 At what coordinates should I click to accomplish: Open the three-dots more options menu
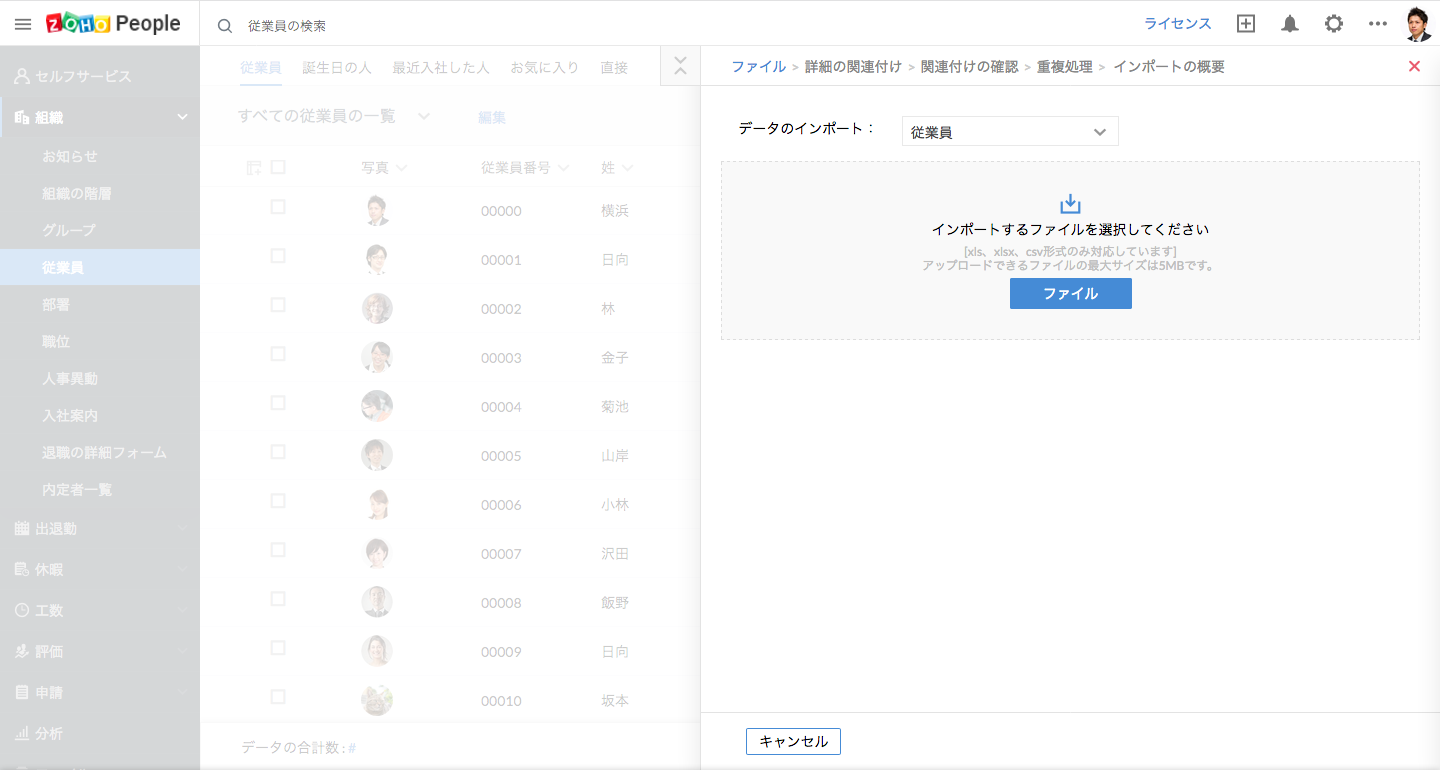pos(1378,24)
